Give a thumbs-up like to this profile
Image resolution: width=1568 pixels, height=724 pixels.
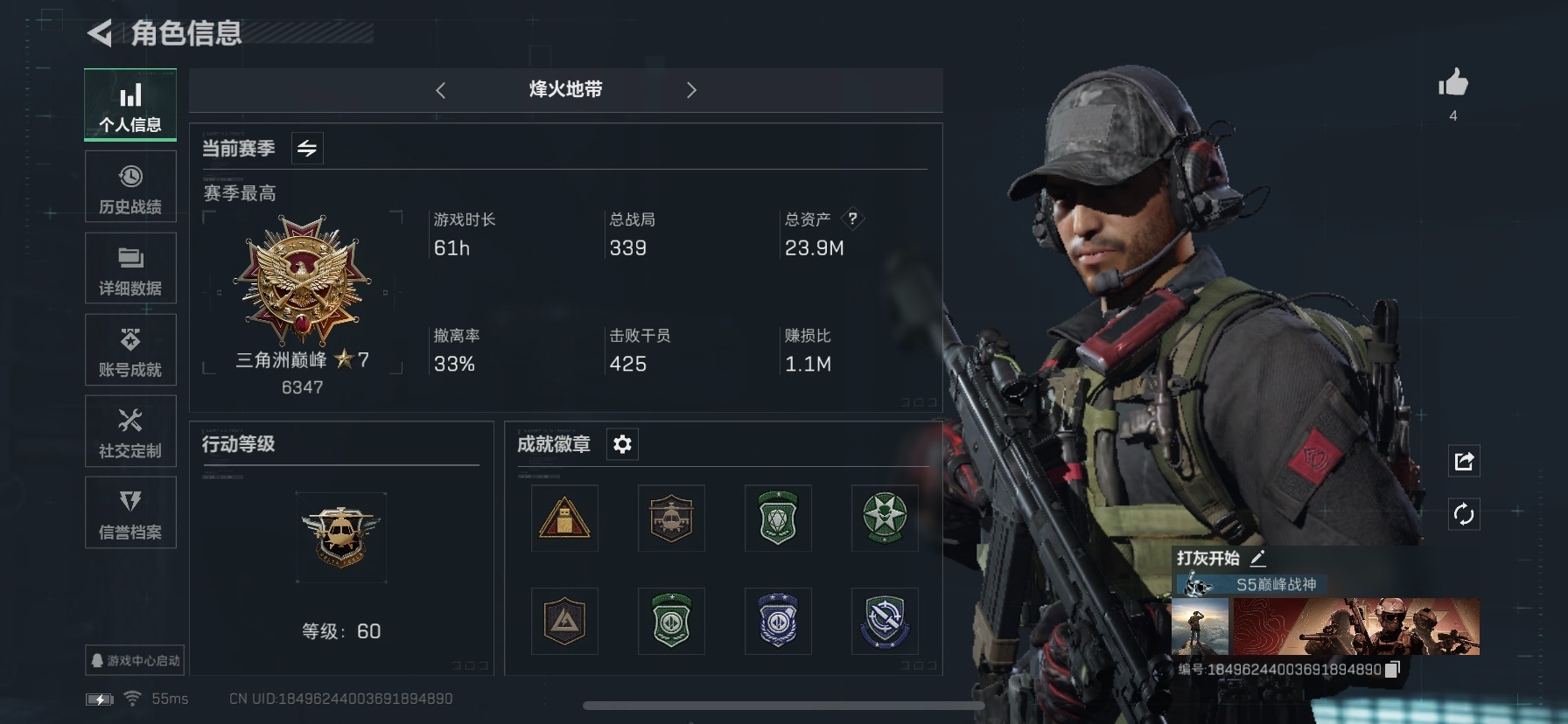click(1453, 83)
